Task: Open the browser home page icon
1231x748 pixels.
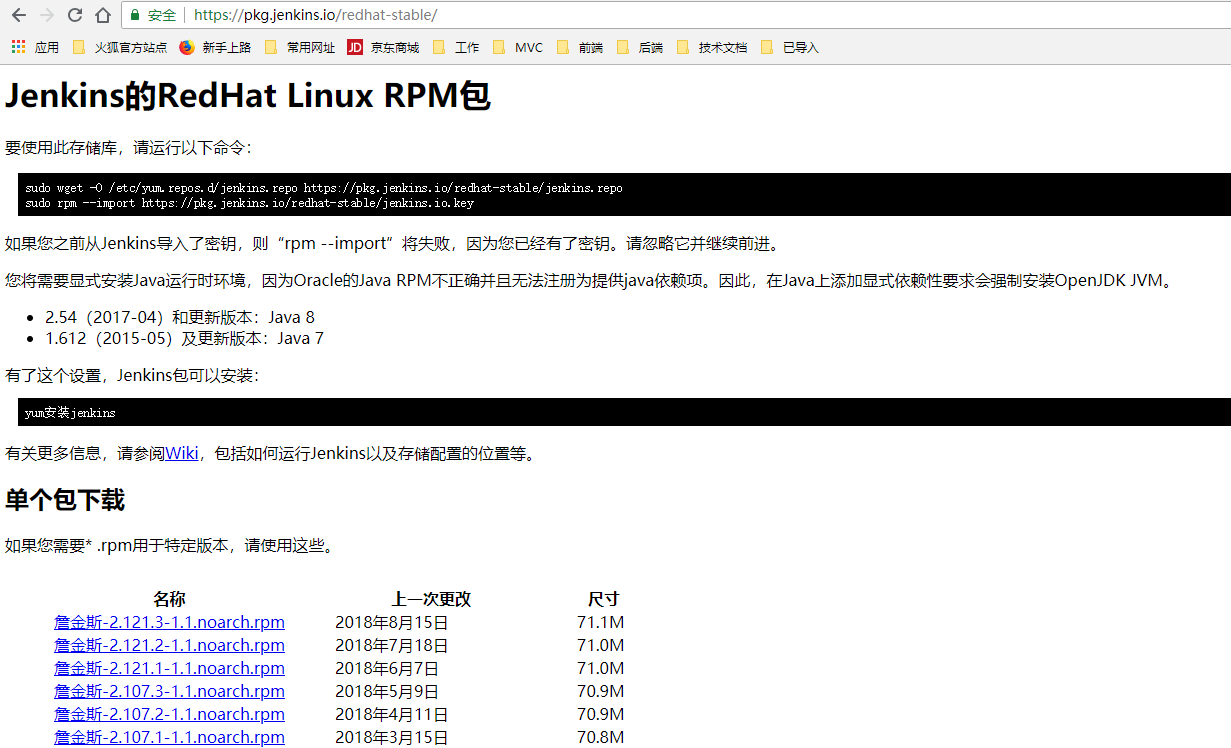Action: tap(103, 15)
